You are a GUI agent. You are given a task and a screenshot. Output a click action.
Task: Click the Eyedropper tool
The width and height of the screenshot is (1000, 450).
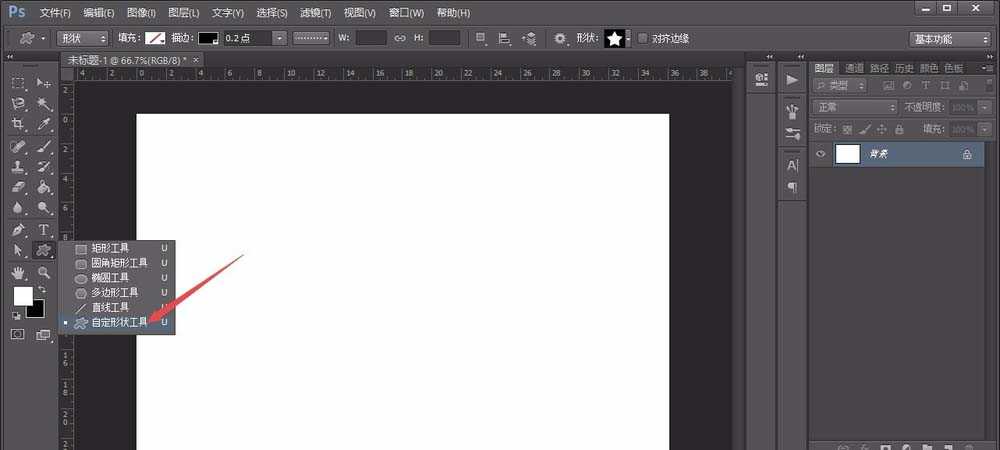click(x=44, y=124)
